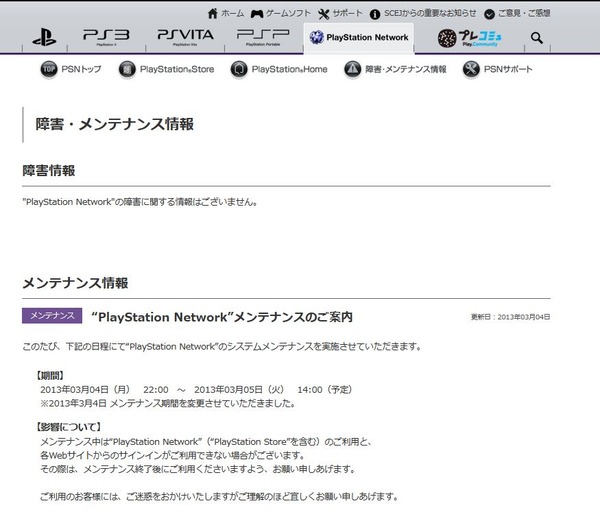Click the PlayStation Network globe icon
This screenshot has width=600, height=523.
(316, 37)
